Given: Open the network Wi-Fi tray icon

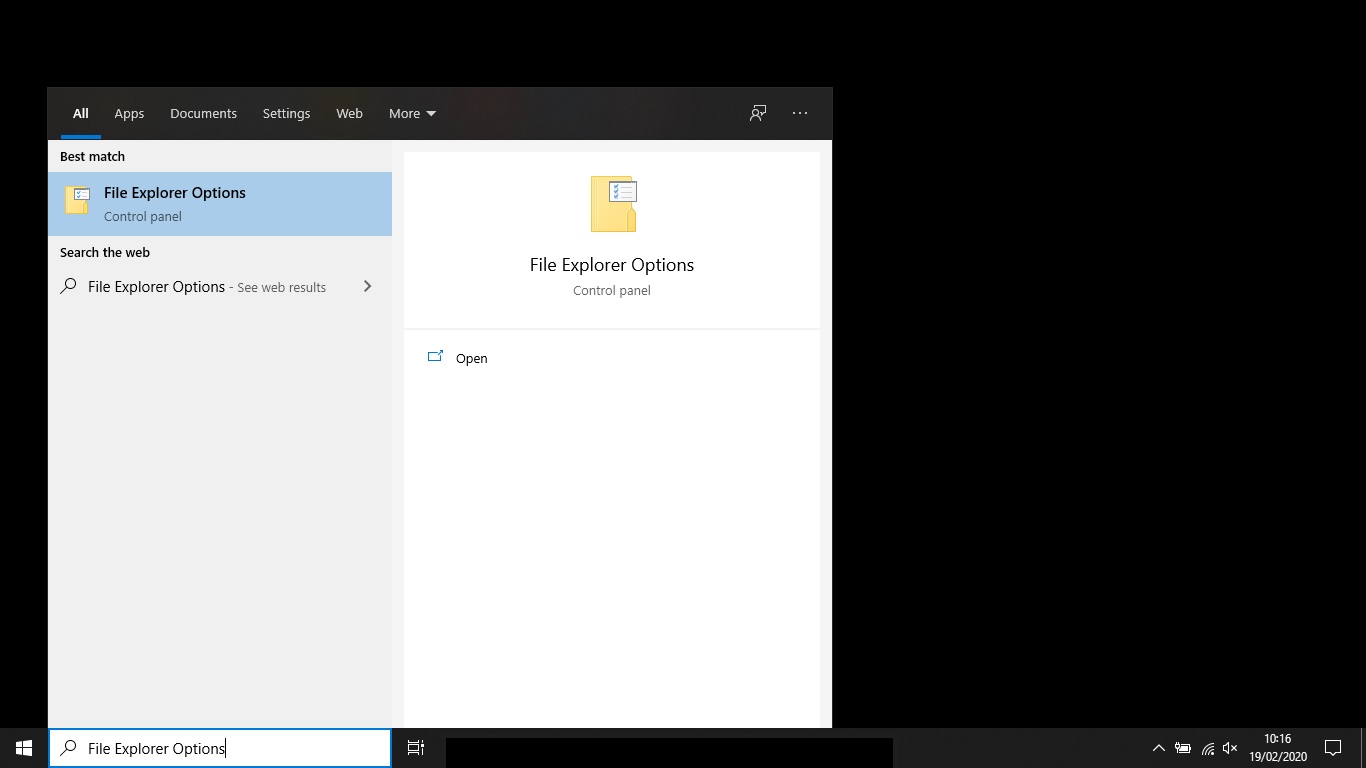Looking at the screenshot, I should click(x=1207, y=748).
